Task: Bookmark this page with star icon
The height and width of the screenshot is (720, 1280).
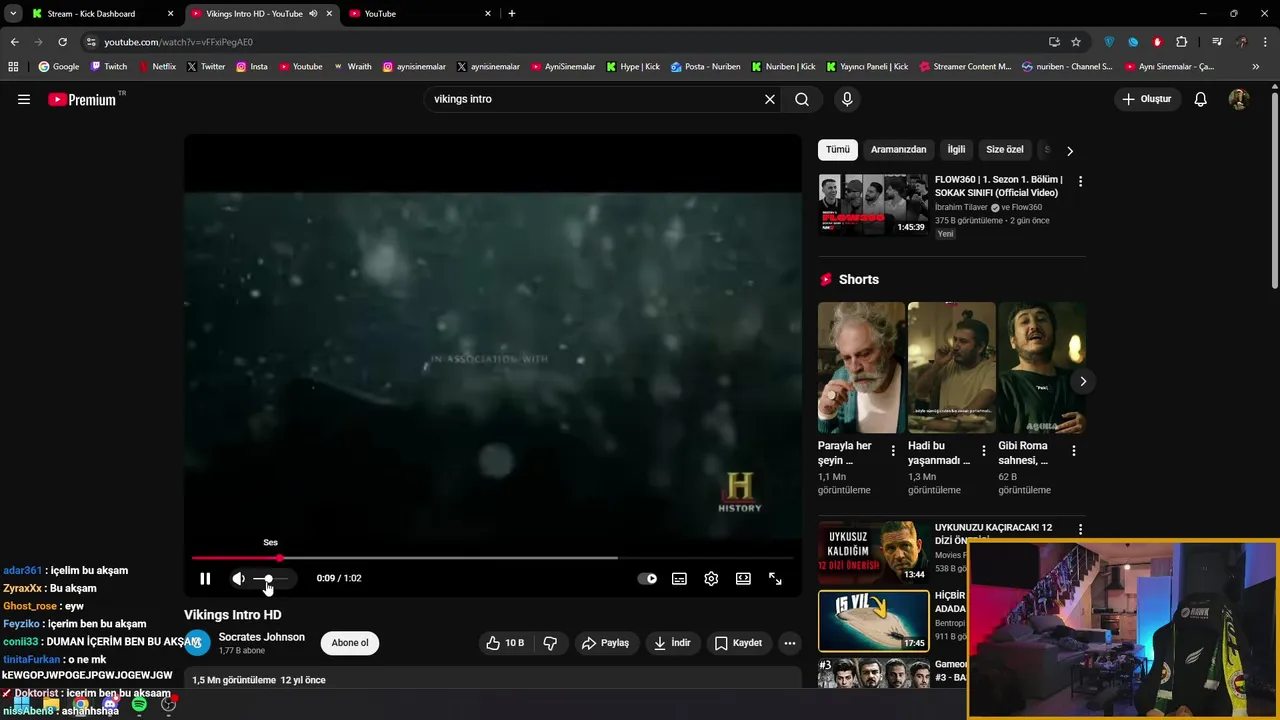Action: coord(1076,42)
